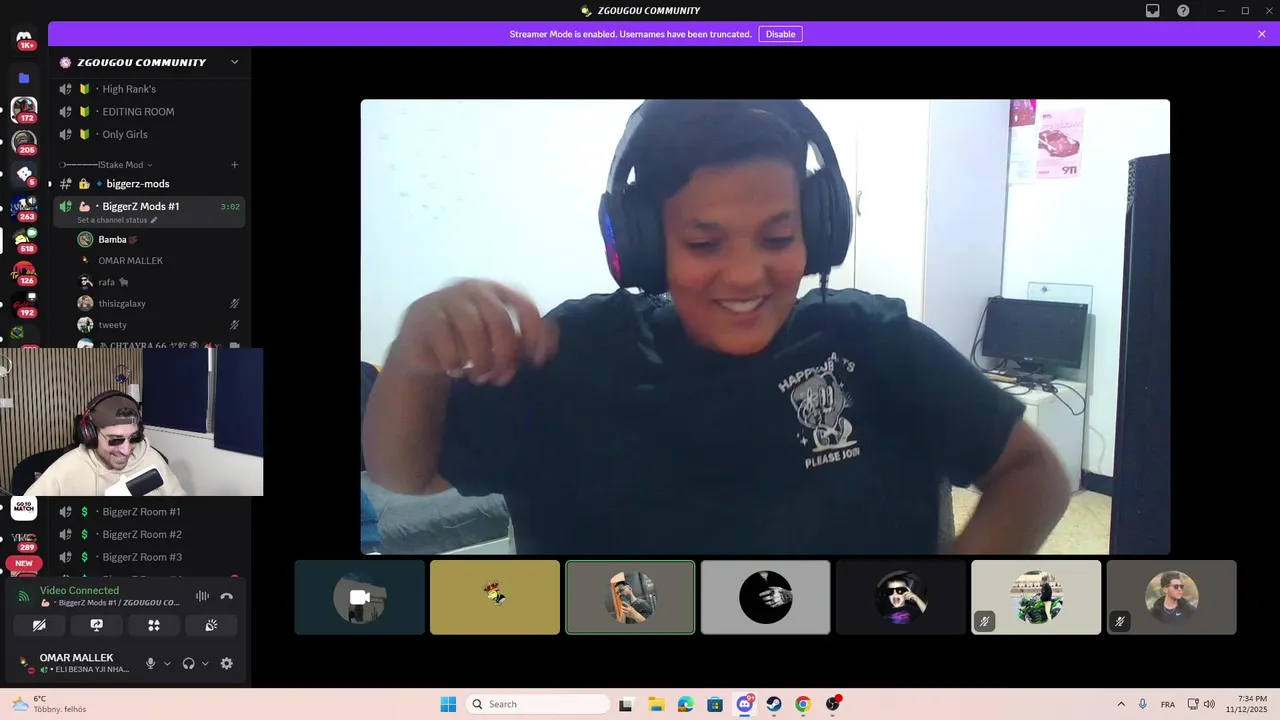
Task: Open Discord direct messages home icon
Action: (24, 39)
